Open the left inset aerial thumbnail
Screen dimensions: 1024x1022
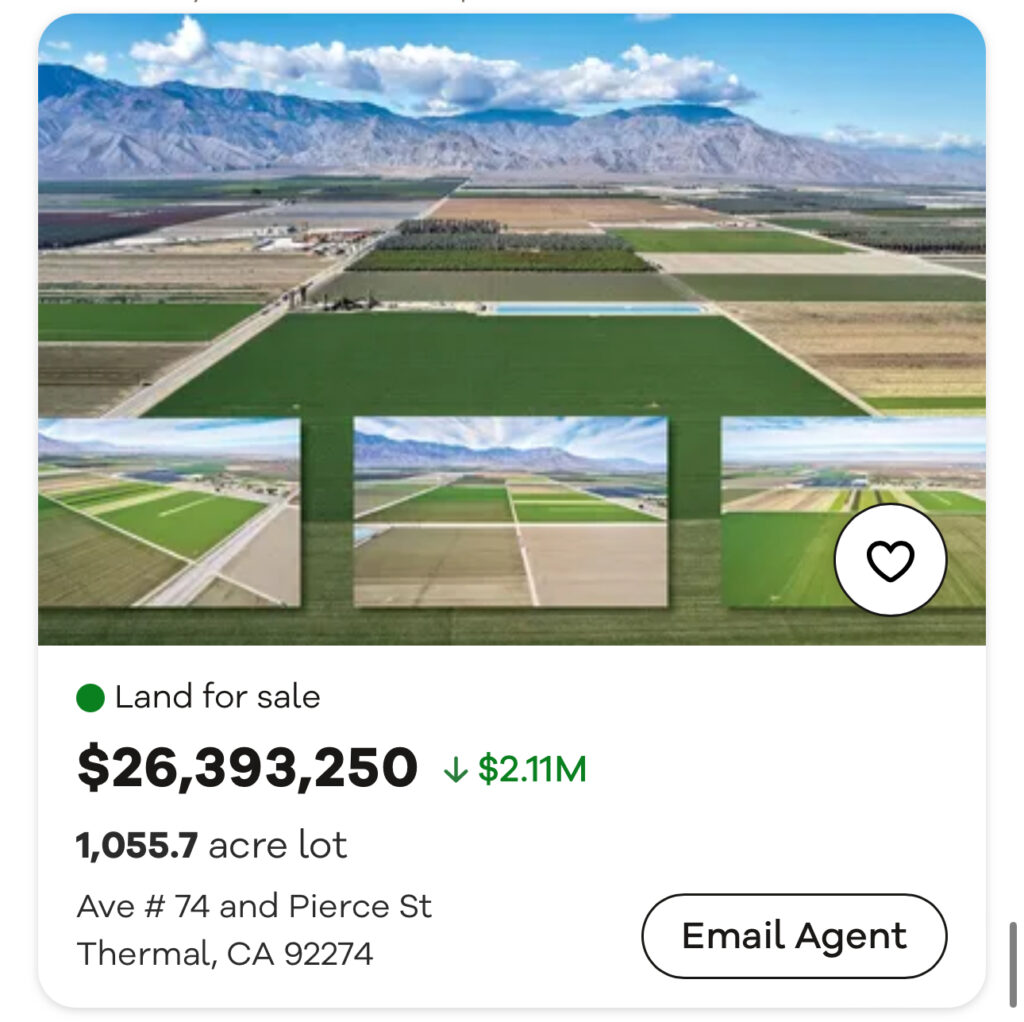[x=169, y=512]
